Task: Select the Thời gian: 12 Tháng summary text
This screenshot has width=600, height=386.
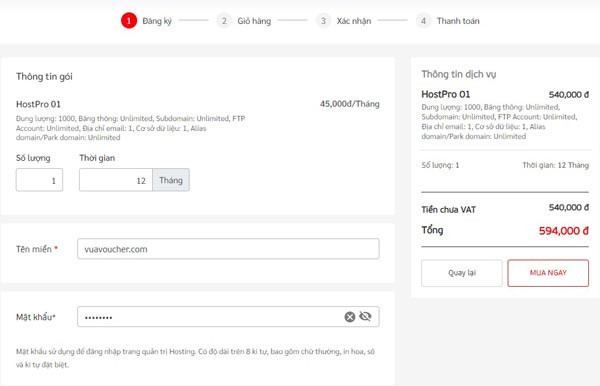Action: 556,165
